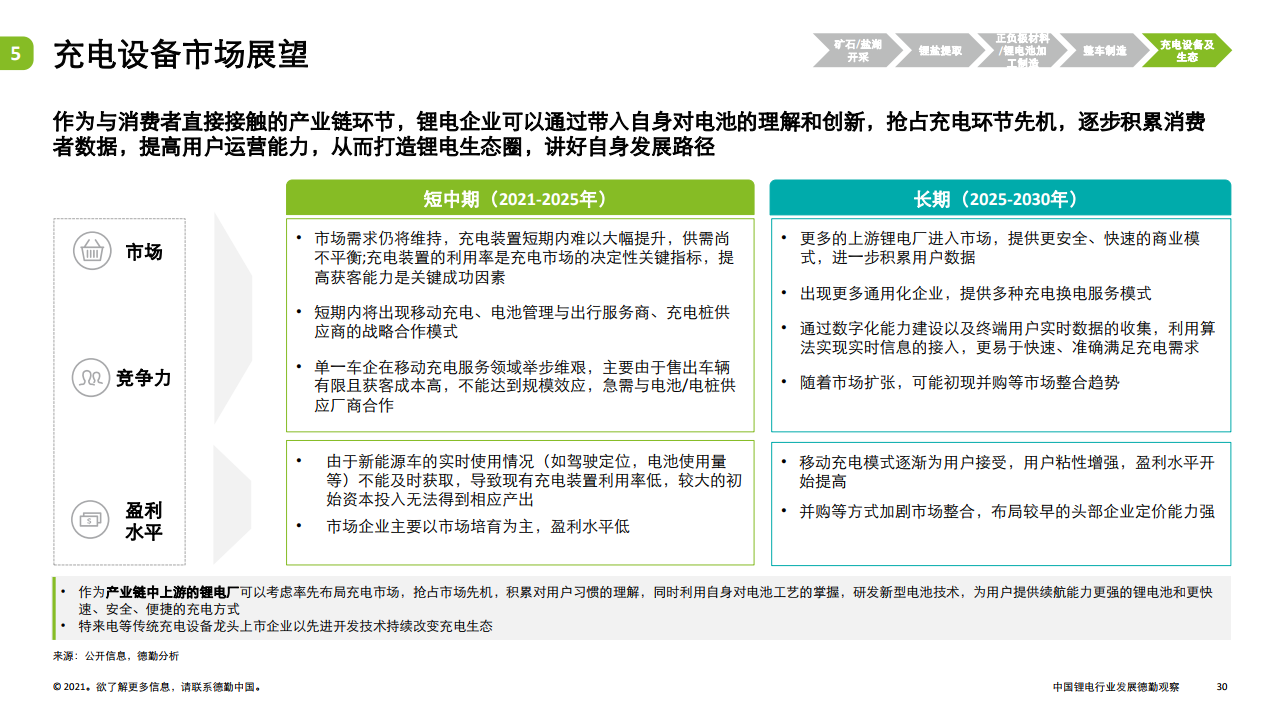Viewport: 1280px width, 720px height.
Task: Click the 竞争力 people icon
Action: coord(92,377)
